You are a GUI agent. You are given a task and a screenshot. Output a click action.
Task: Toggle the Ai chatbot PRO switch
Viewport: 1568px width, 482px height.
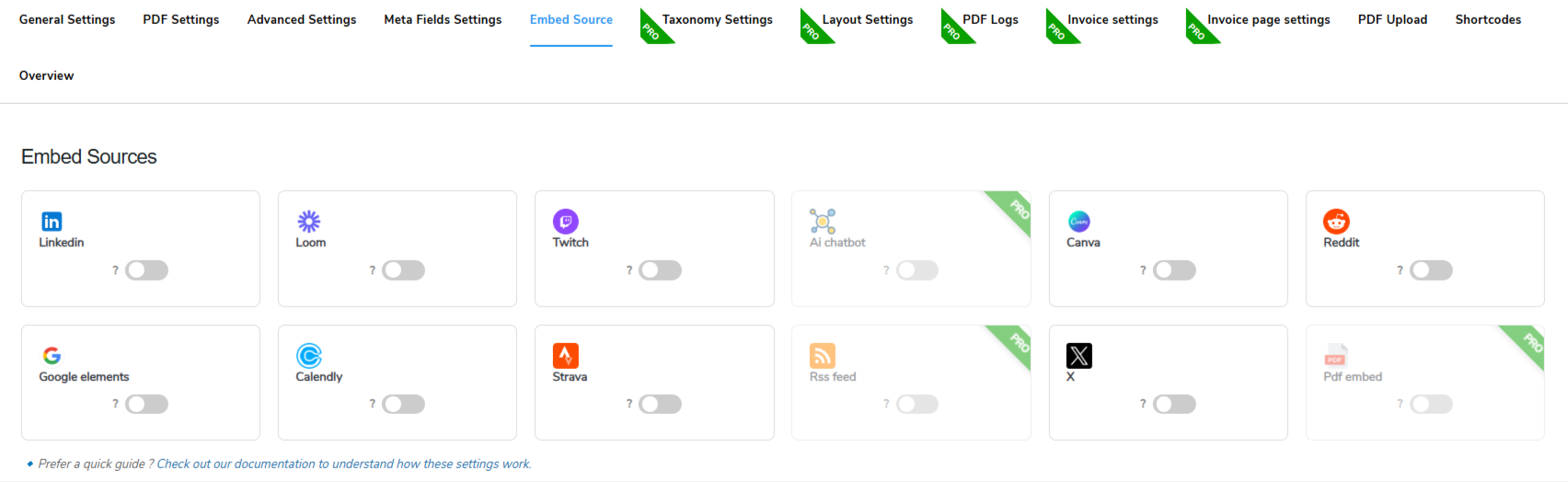tap(917, 270)
